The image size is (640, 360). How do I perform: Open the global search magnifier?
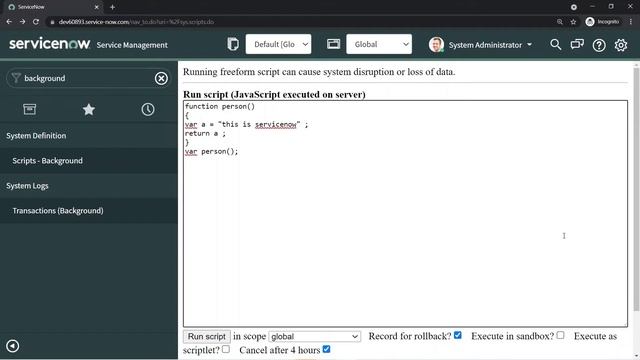(x=555, y=44)
